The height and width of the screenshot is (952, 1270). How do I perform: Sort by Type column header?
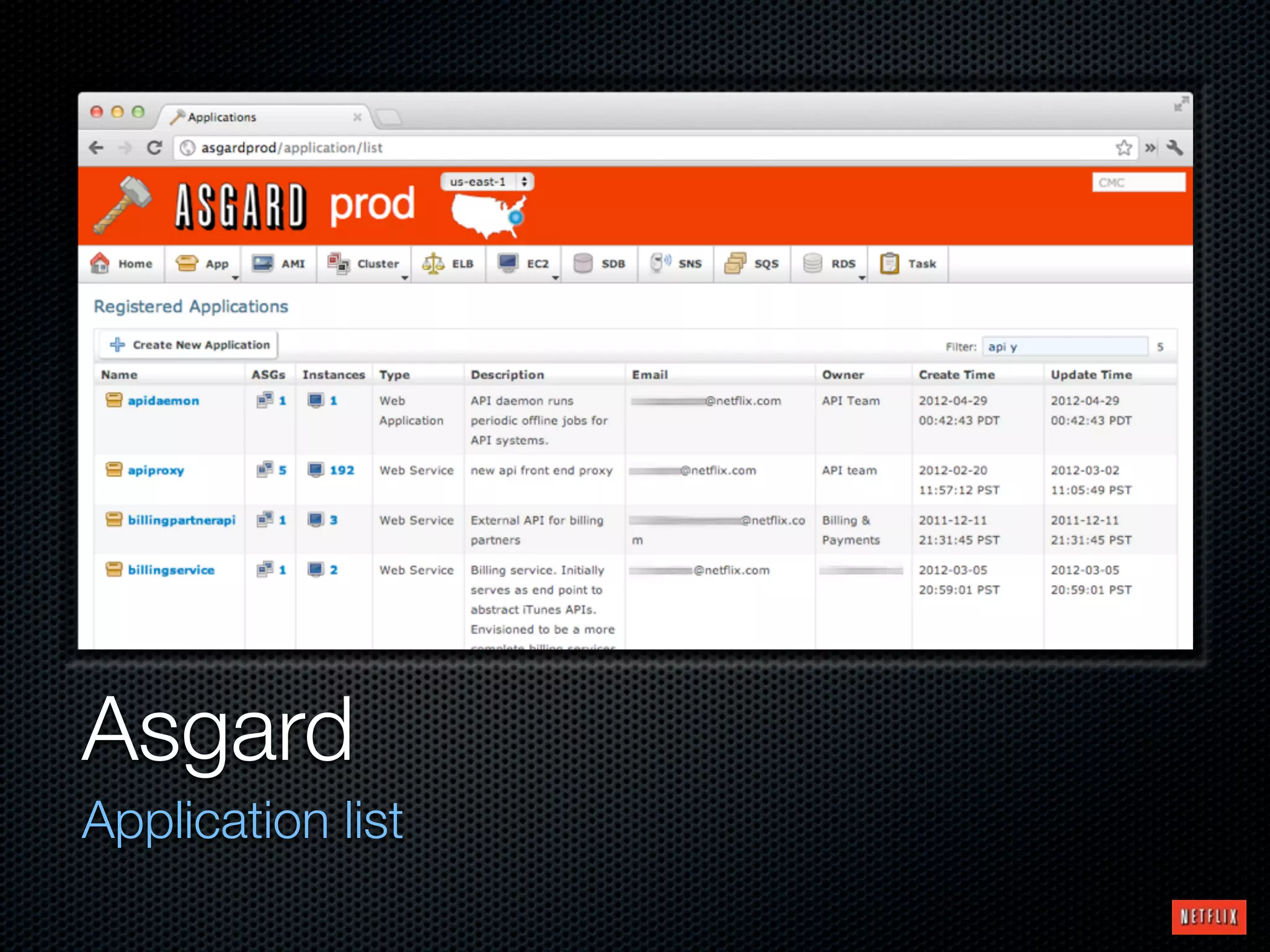394,374
